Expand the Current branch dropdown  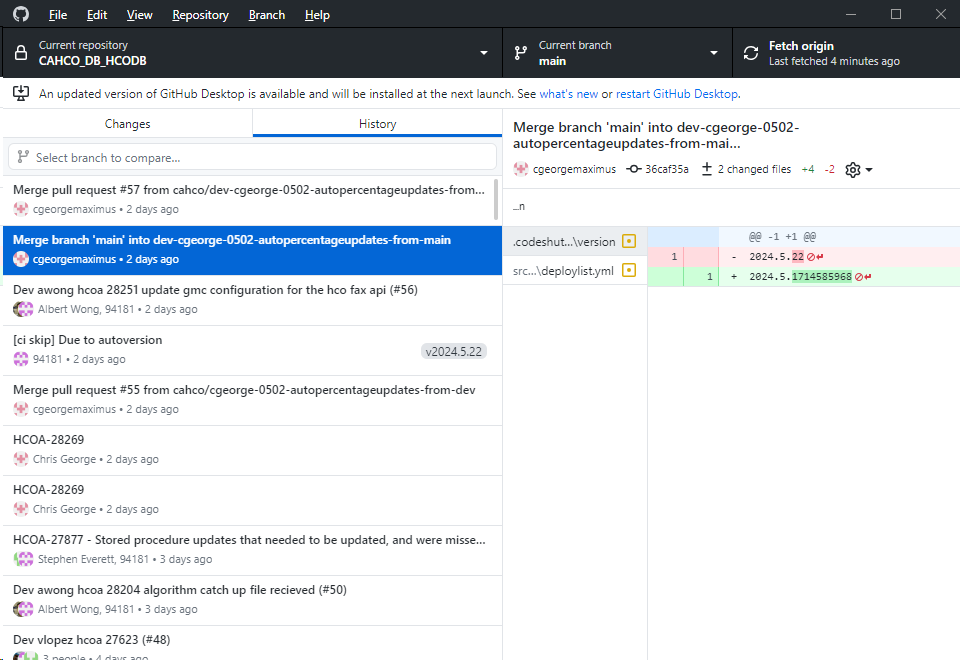(714, 53)
